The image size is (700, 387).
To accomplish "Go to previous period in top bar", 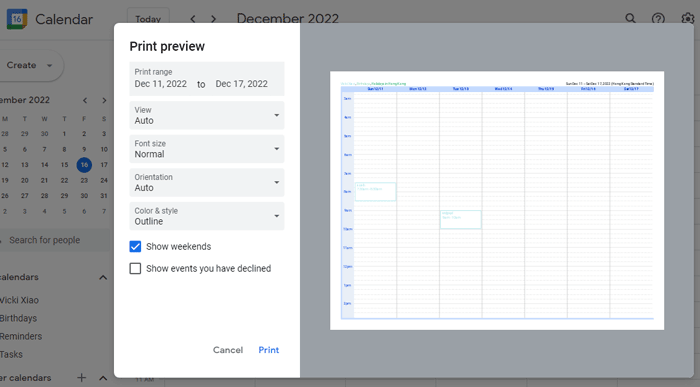I will [193, 19].
